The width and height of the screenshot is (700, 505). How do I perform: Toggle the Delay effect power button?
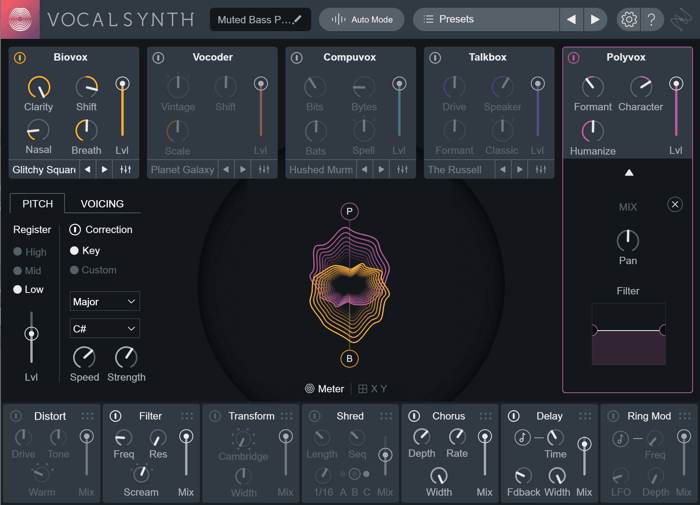(x=513, y=416)
